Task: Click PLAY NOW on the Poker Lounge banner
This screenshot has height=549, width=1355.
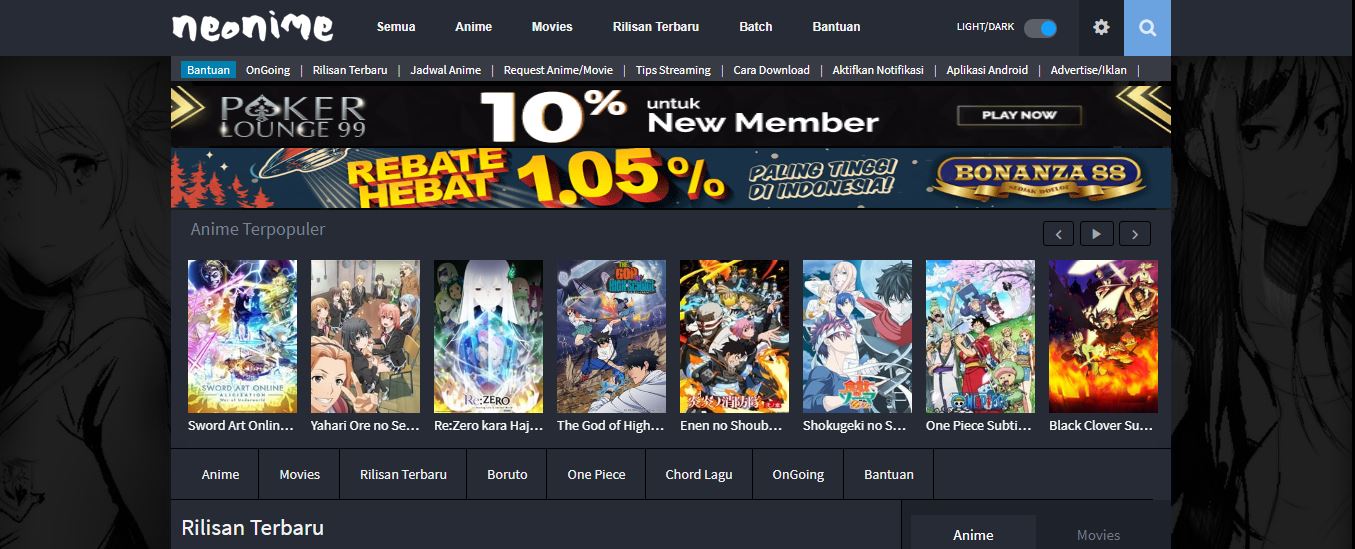Action: [1019, 115]
